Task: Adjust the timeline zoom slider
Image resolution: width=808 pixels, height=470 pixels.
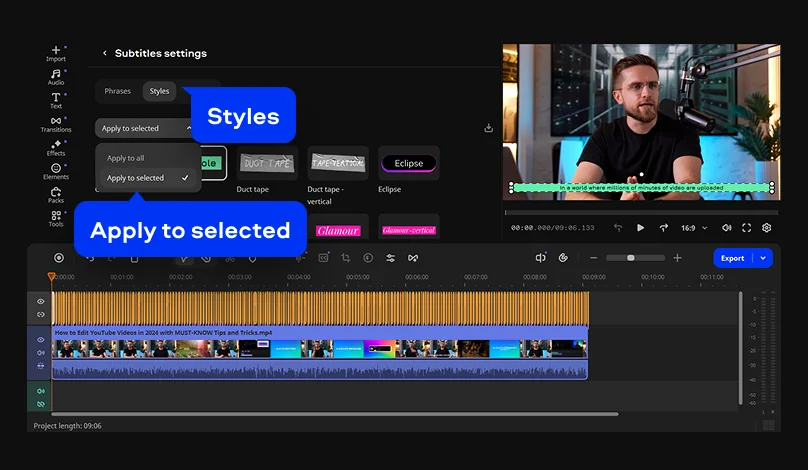Action: tap(631, 258)
